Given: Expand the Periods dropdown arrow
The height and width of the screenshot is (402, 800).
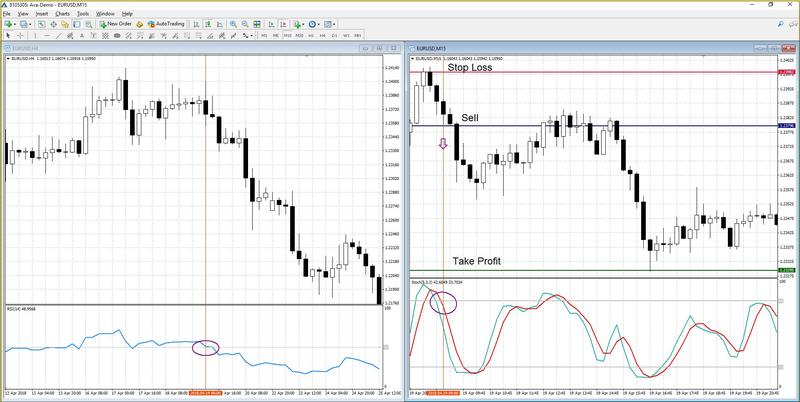Looking at the screenshot, I should (x=319, y=24).
